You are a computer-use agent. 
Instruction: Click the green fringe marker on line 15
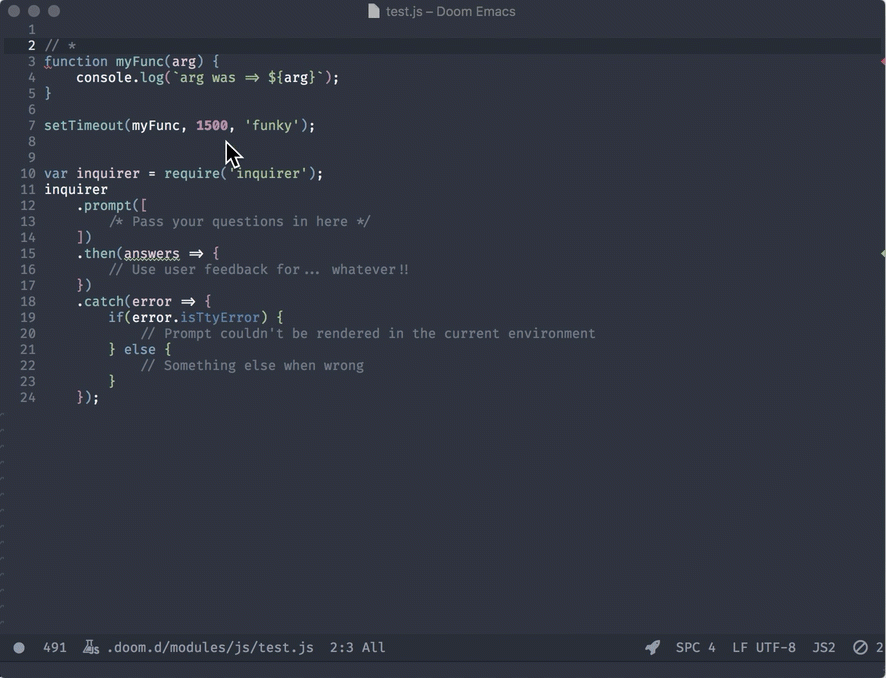click(x=883, y=254)
